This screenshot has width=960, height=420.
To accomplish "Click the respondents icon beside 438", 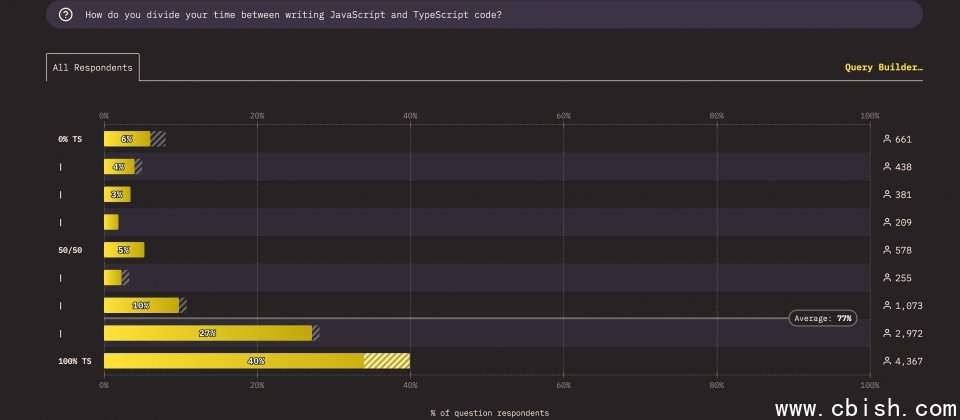I will [x=887, y=167].
